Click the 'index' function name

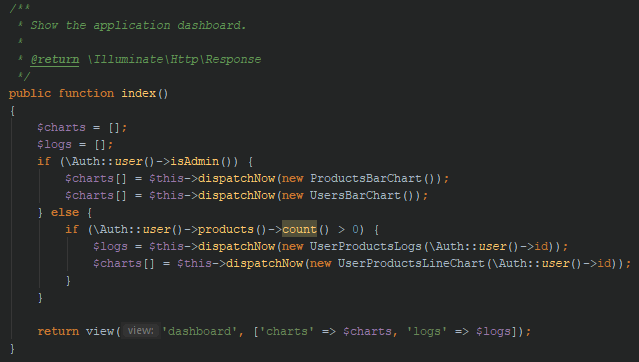pos(139,93)
